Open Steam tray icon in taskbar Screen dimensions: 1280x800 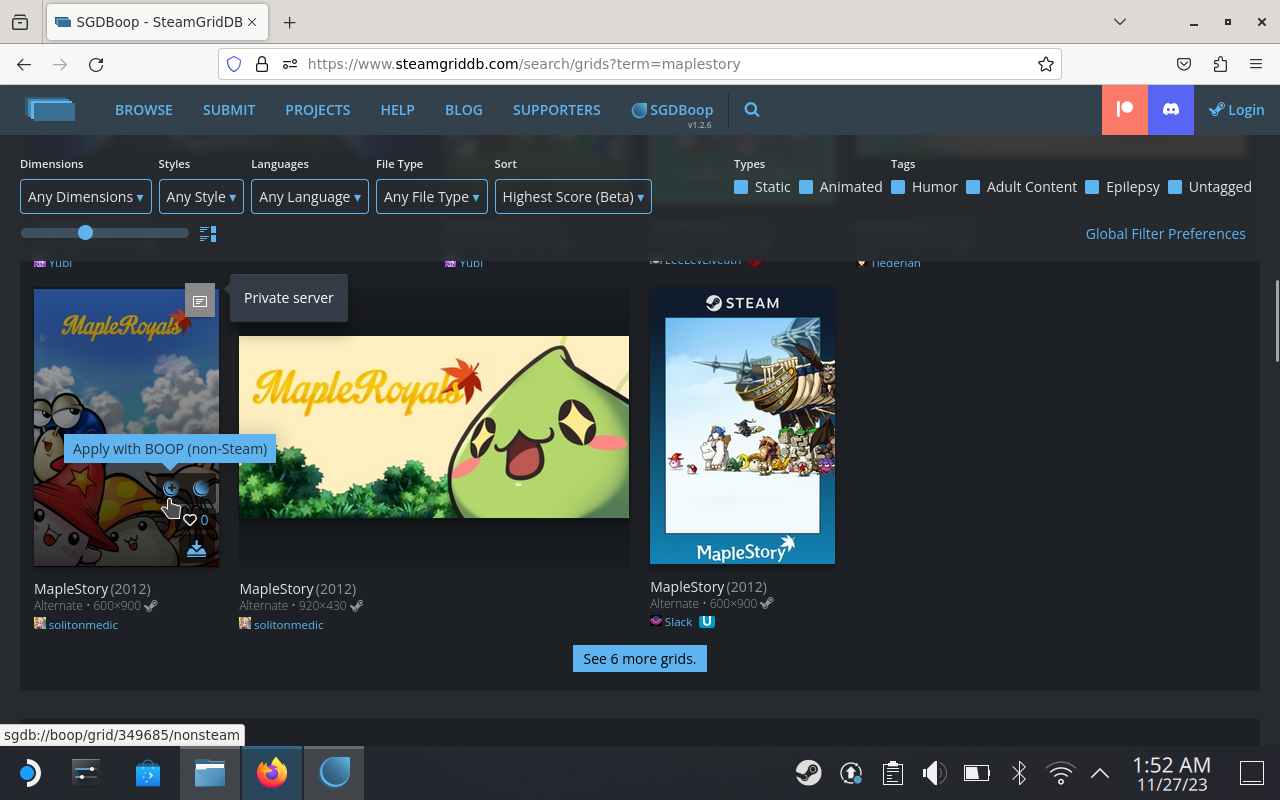click(x=809, y=773)
